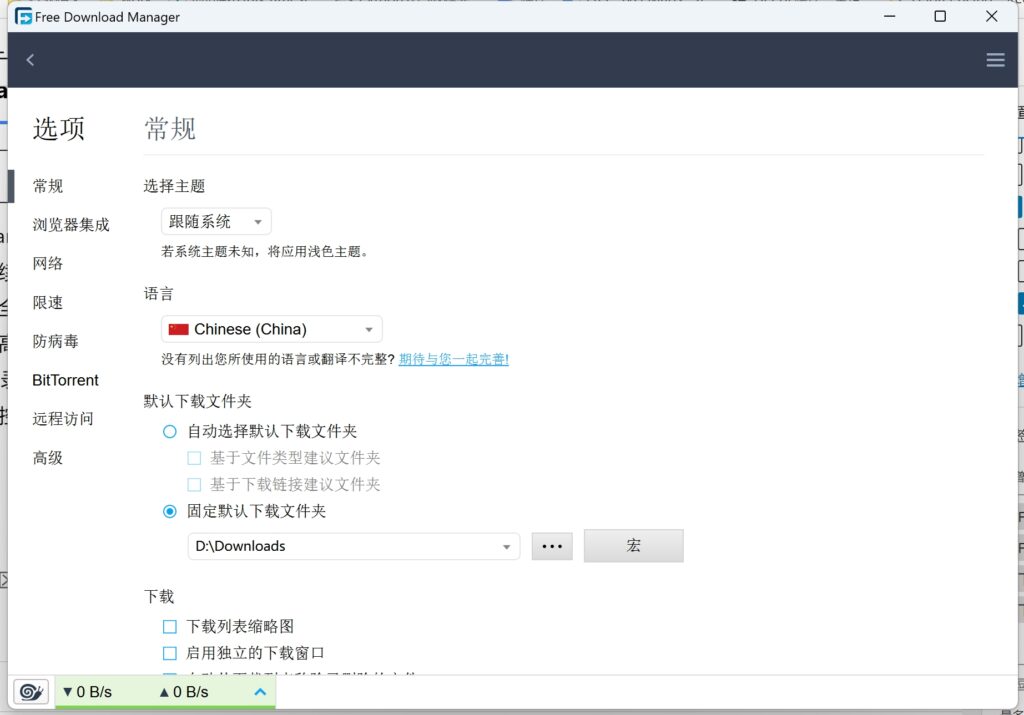Image resolution: width=1024 pixels, height=715 pixels.
Task: Expand the D:\Downloads folder dropdown arrow
Action: click(x=506, y=547)
